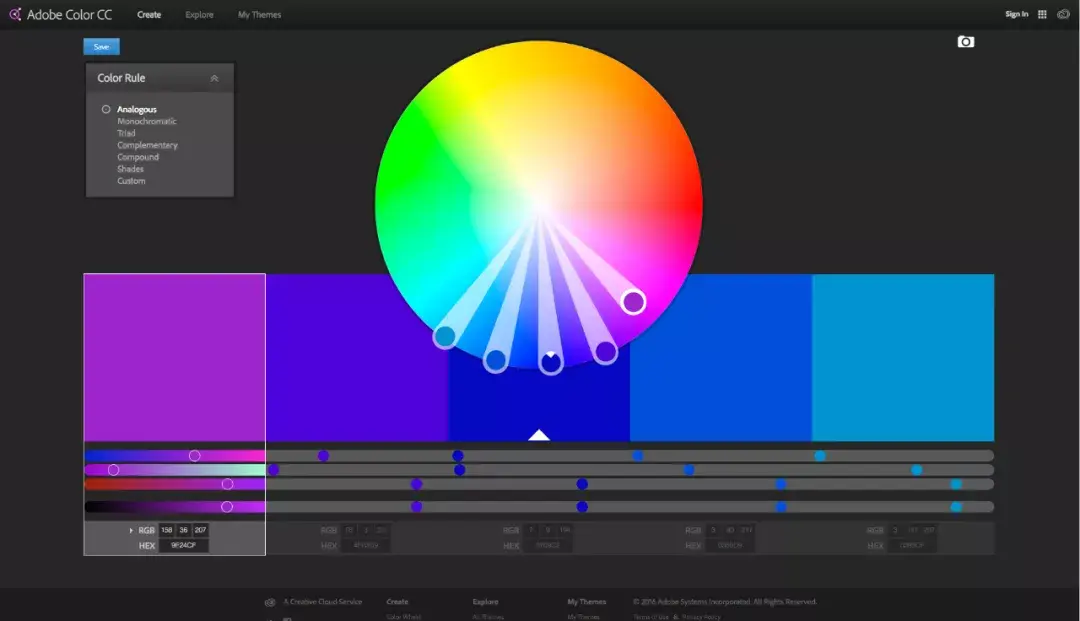Open My Themes tab in top navigation
This screenshot has height=621, width=1080.
point(259,14)
